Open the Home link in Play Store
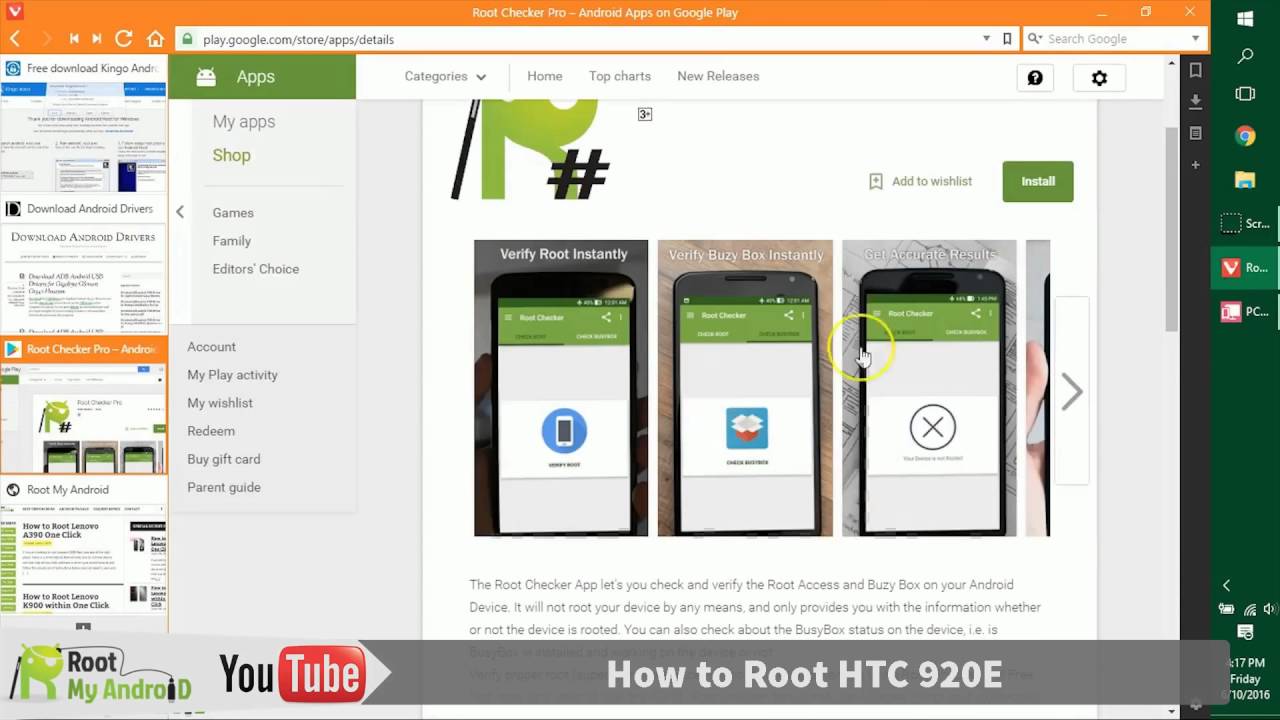 [x=545, y=76]
